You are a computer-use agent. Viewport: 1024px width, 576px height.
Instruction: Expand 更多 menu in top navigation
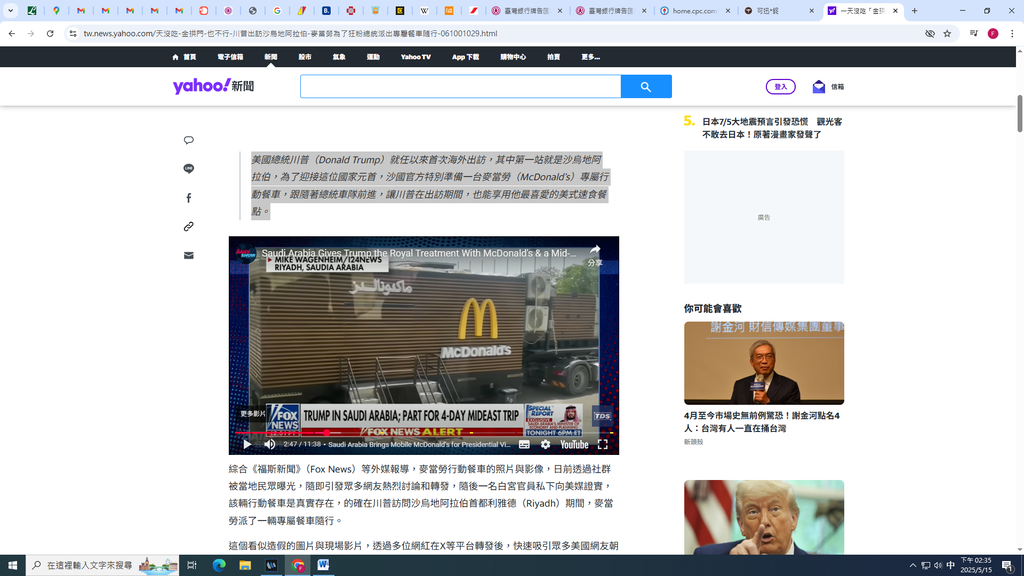(x=590, y=57)
